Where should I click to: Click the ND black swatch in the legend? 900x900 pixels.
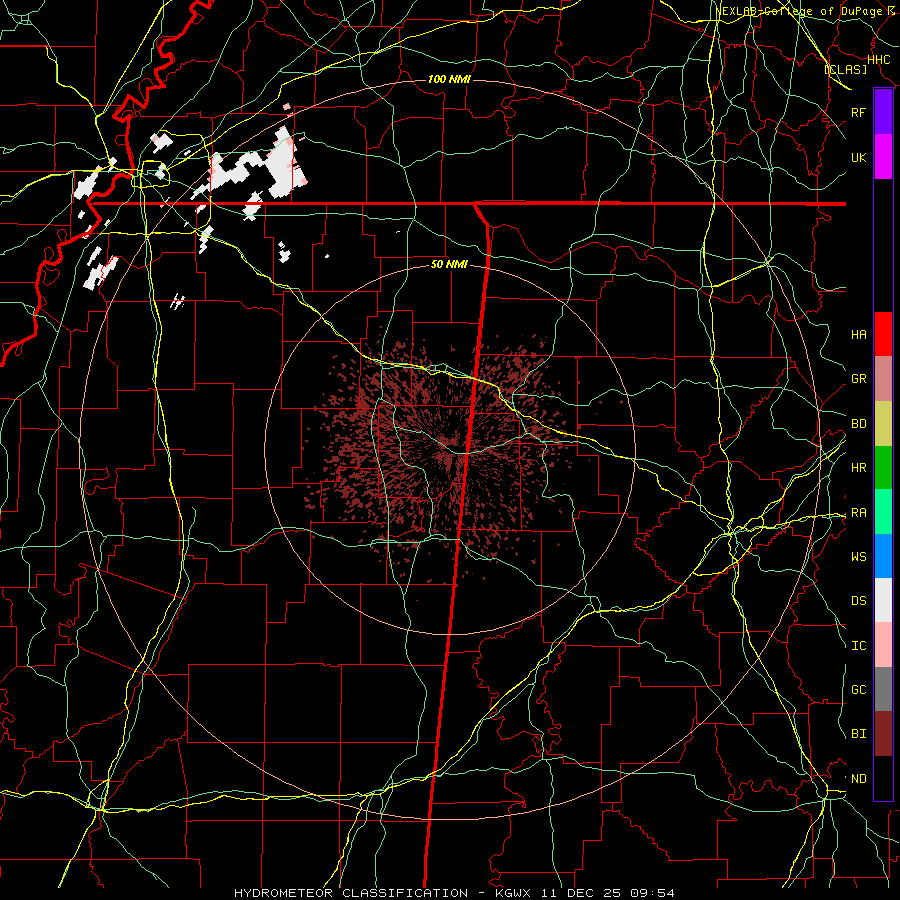(x=883, y=778)
